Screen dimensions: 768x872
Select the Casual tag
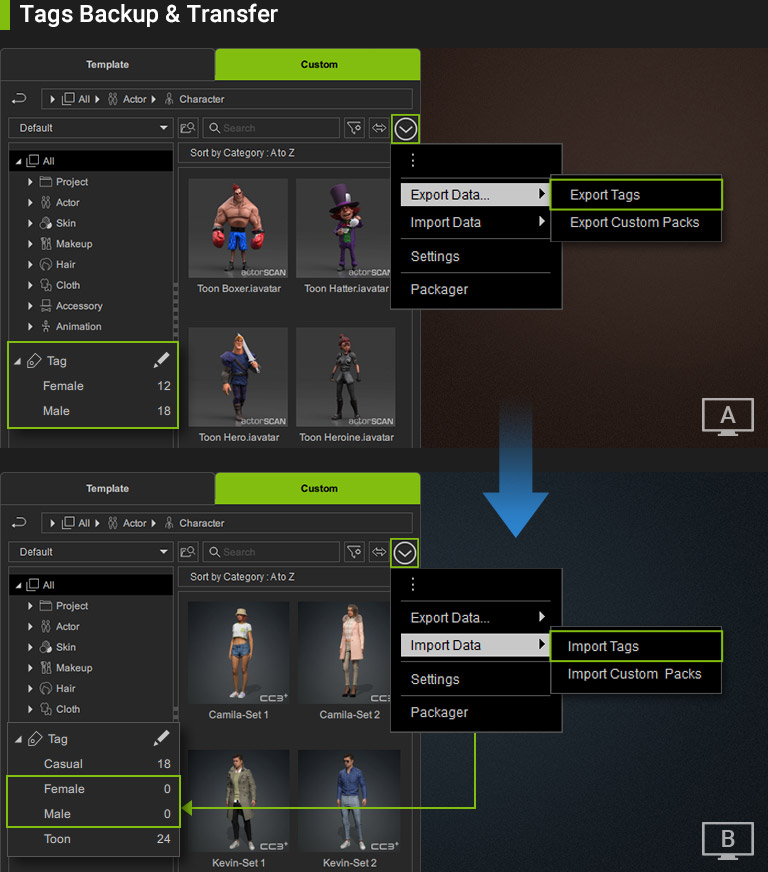coord(64,764)
